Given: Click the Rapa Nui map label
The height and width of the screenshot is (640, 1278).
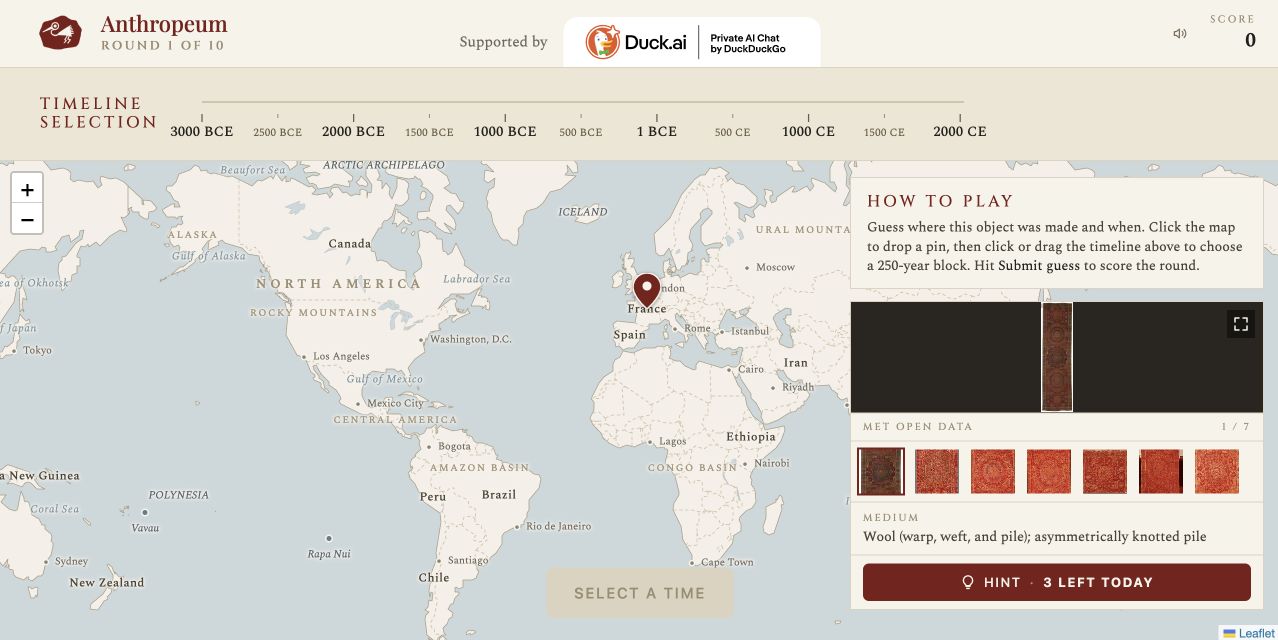Looking at the screenshot, I should tap(329, 553).
